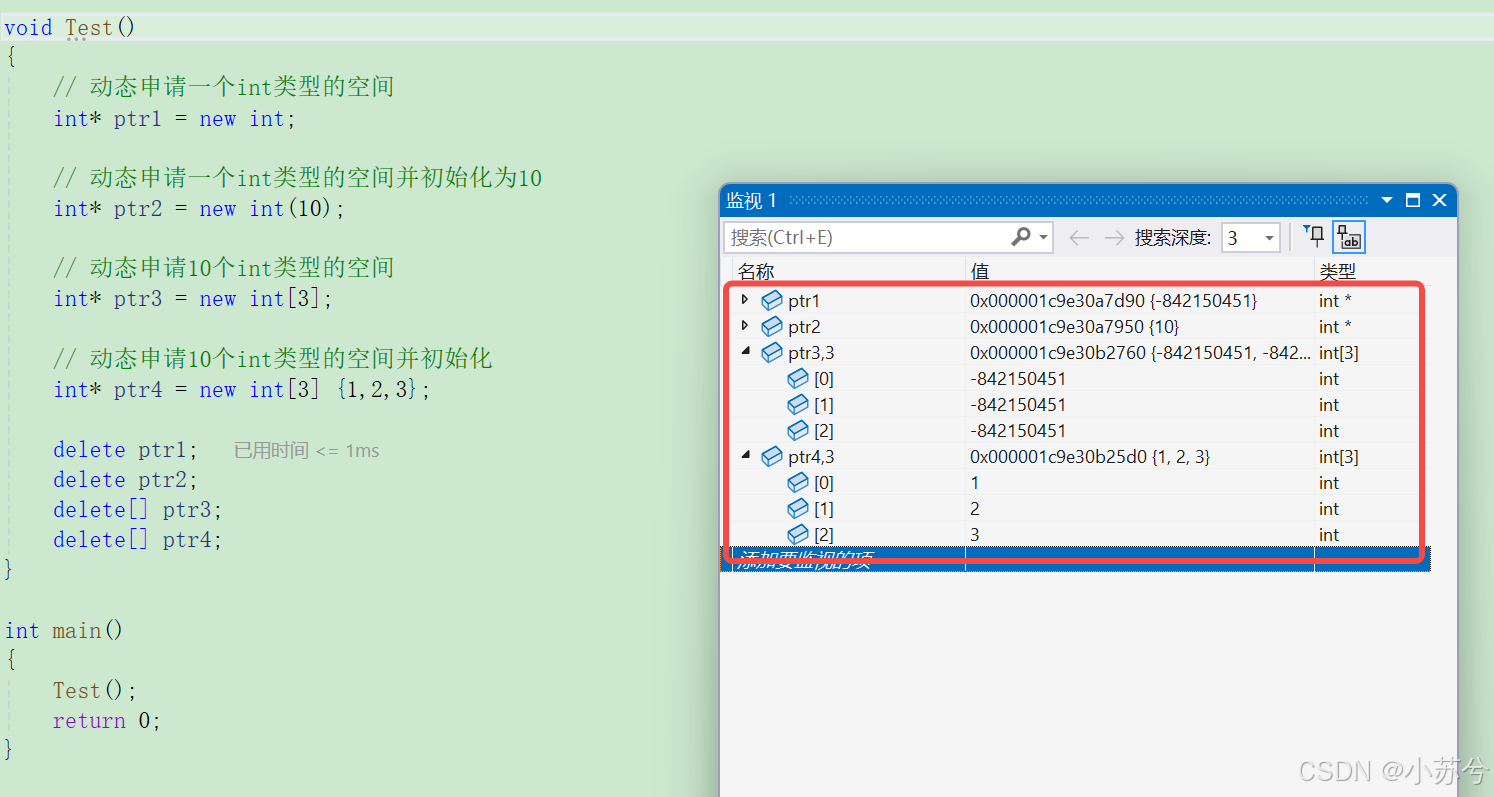The height and width of the screenshot is (797, 1494).
Task: Select the ptr1 name in the watch list
Action: (804, 300)
